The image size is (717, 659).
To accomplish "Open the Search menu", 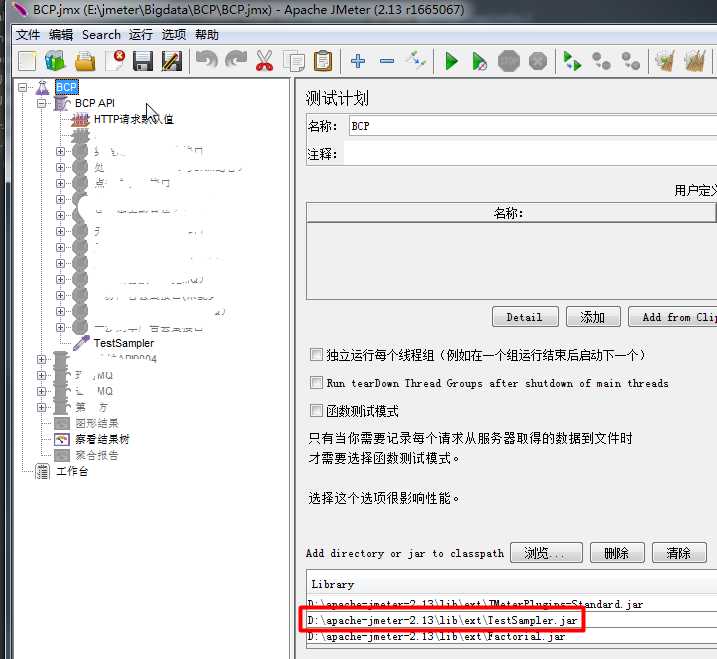I will pyautogui.click(x=101, y=35).
